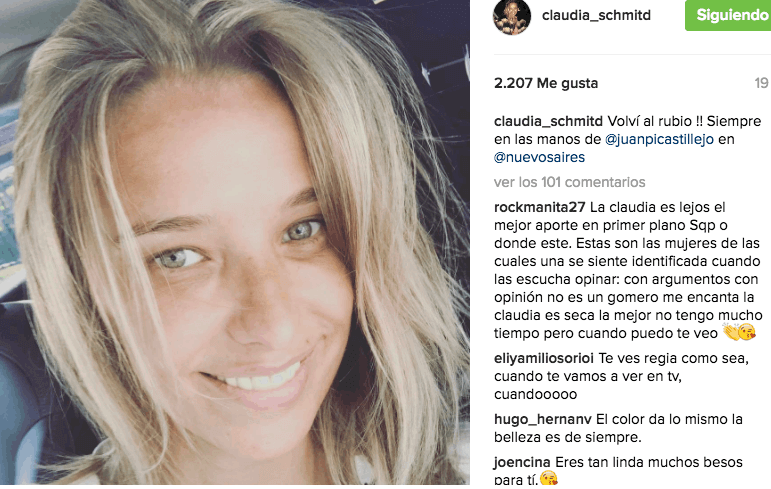Expand ver los 101 comentarios
This screenshot has height=489, width=771.
pyautogui.click(x=569, y=183)
